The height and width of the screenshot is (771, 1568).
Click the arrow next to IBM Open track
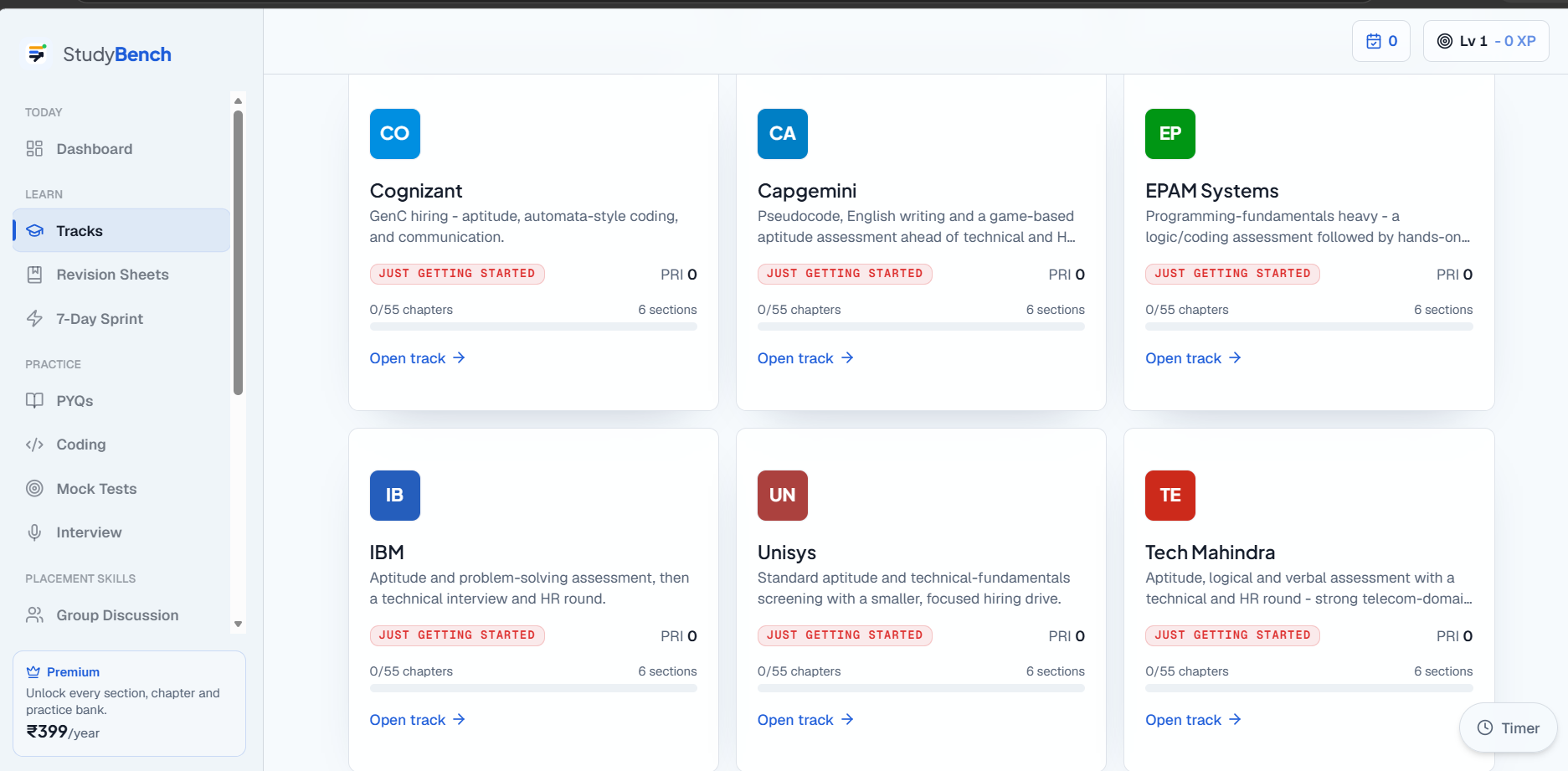tap(459, 720)
